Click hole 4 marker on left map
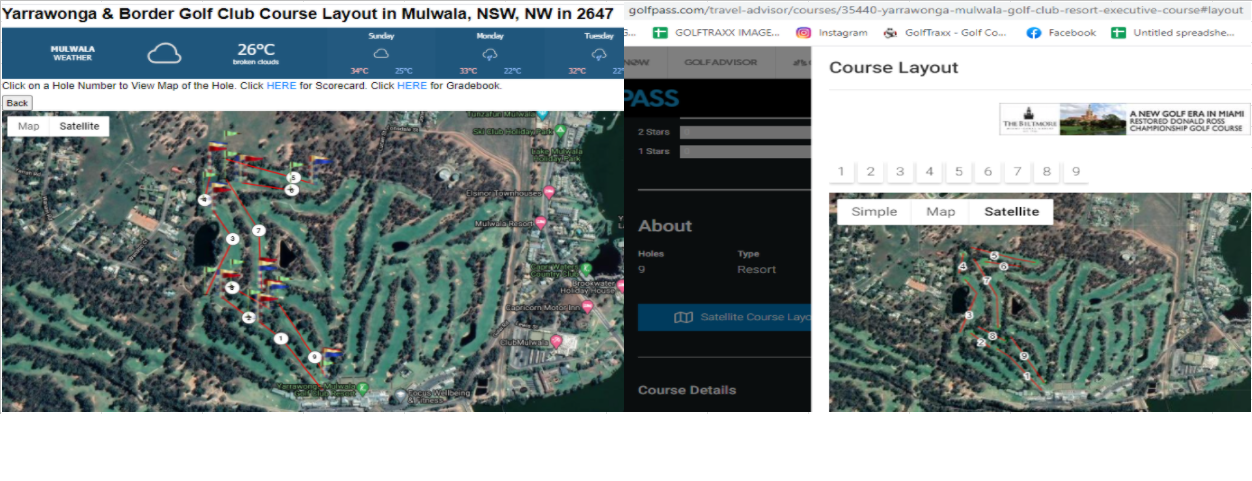The image size is (1252, 481). click(204, 200)
